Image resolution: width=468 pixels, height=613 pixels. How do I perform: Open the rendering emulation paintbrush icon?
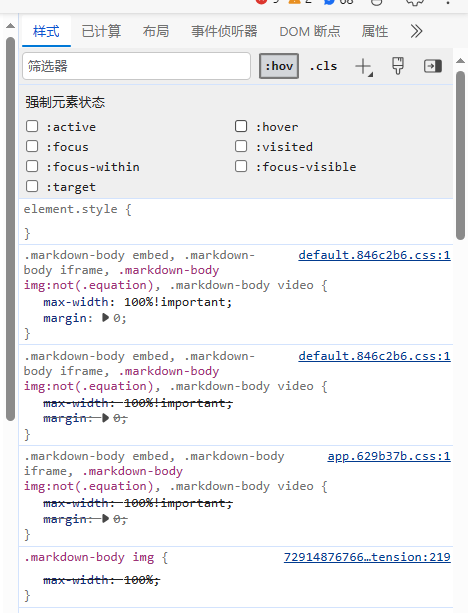click(x=398, y=66)
